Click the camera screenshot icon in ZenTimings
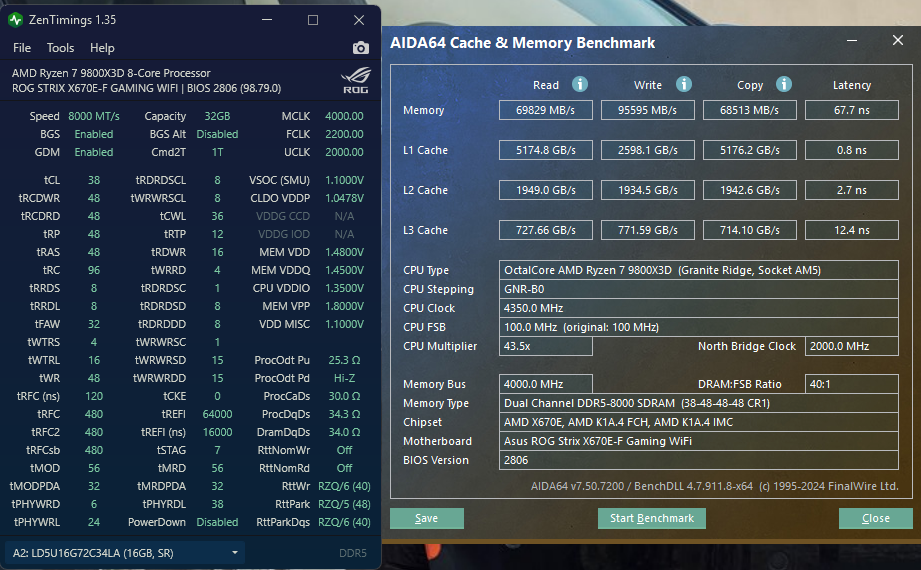 [x=361, y=48]
